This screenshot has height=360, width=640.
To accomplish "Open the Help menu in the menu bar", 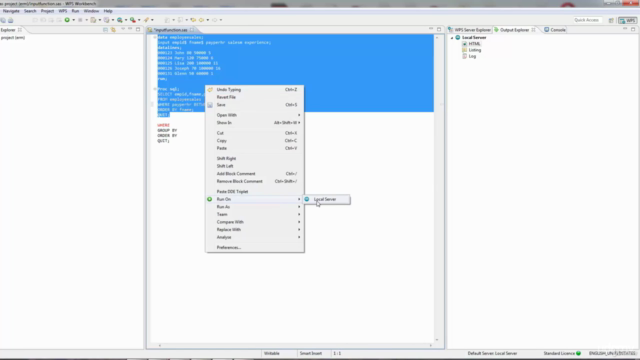I will coord(108,11).
